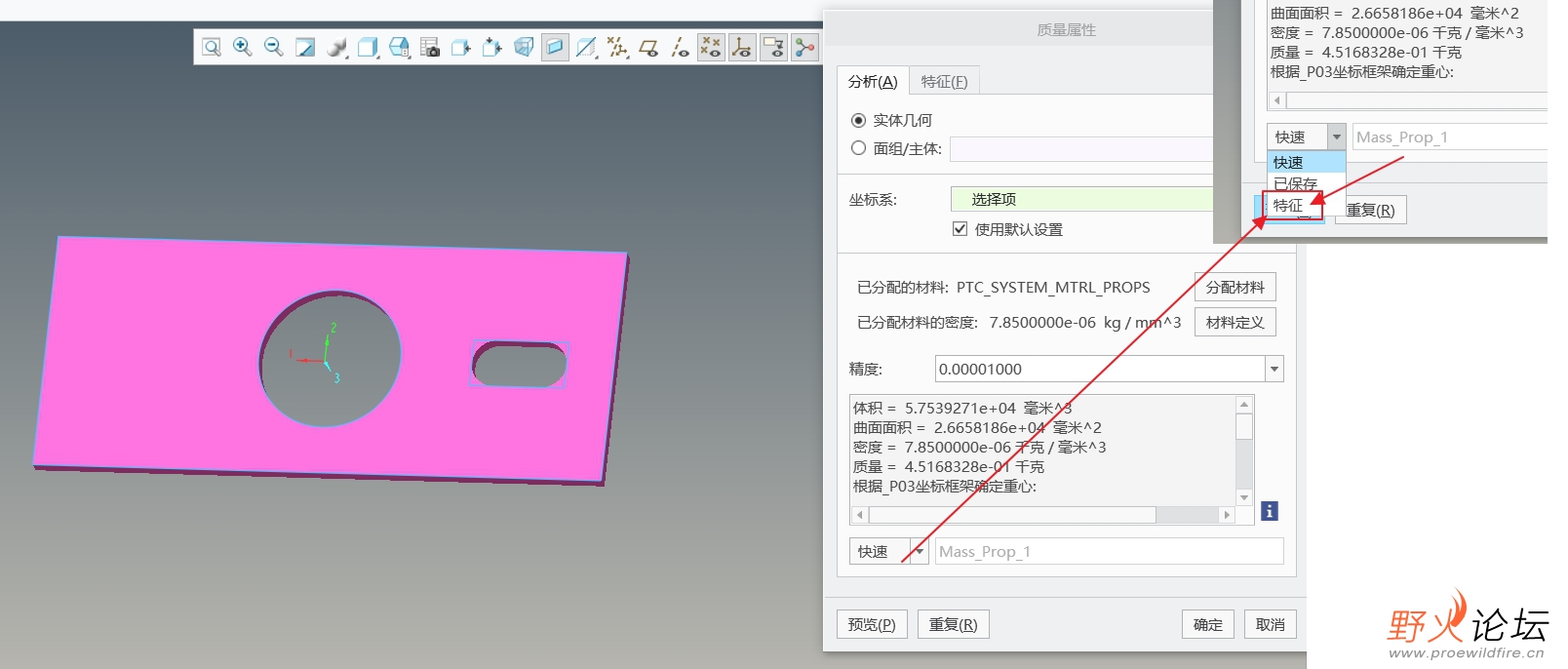Click the cube with left arrow icon

point(461,47)
